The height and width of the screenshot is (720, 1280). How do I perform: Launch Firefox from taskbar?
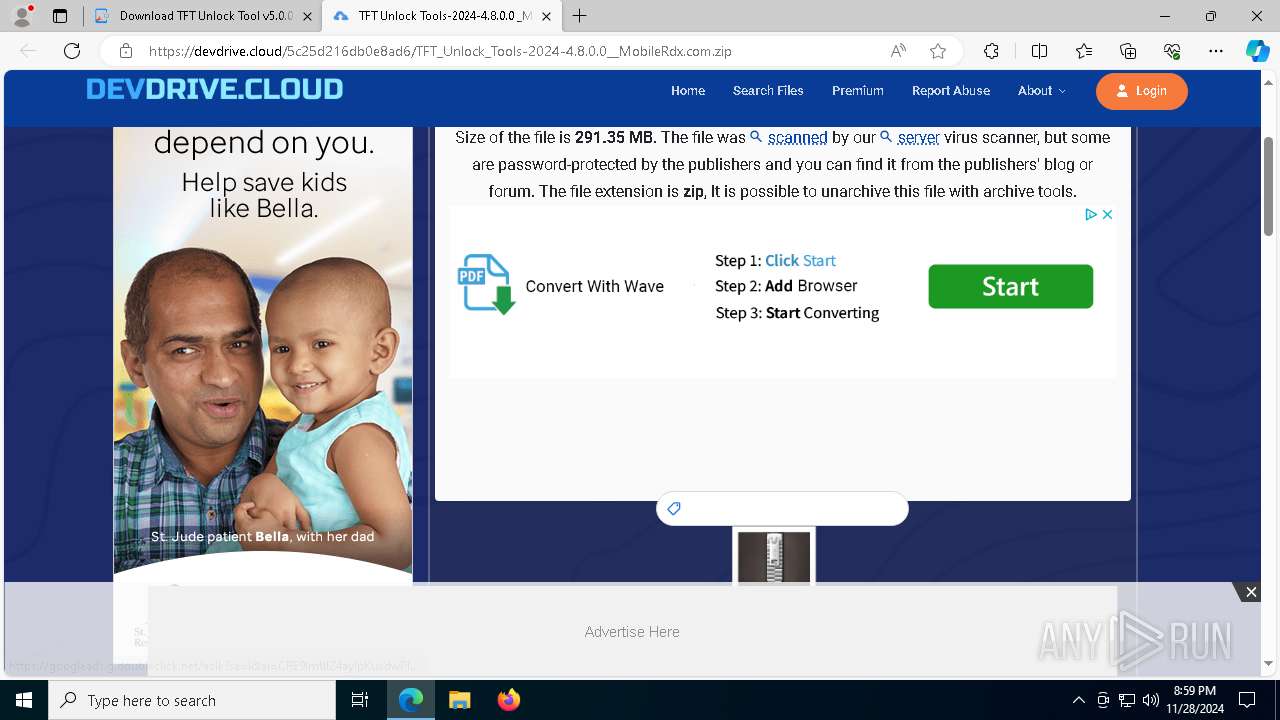tap(508, 700)
